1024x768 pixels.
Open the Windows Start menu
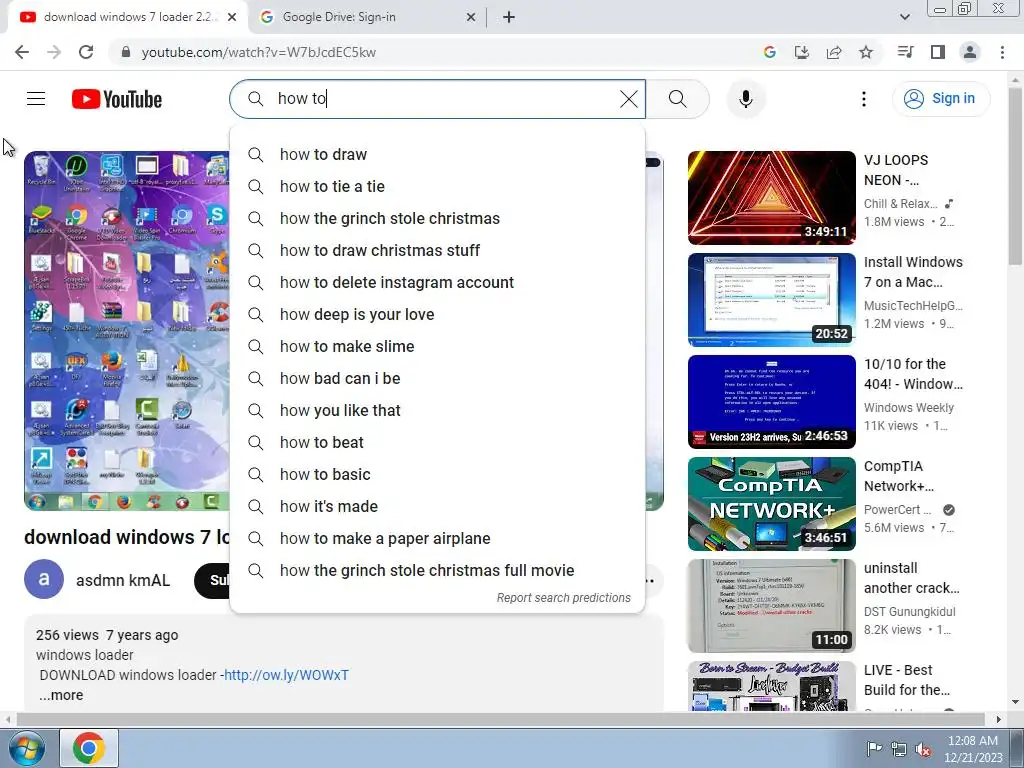[x=25, y=748]
